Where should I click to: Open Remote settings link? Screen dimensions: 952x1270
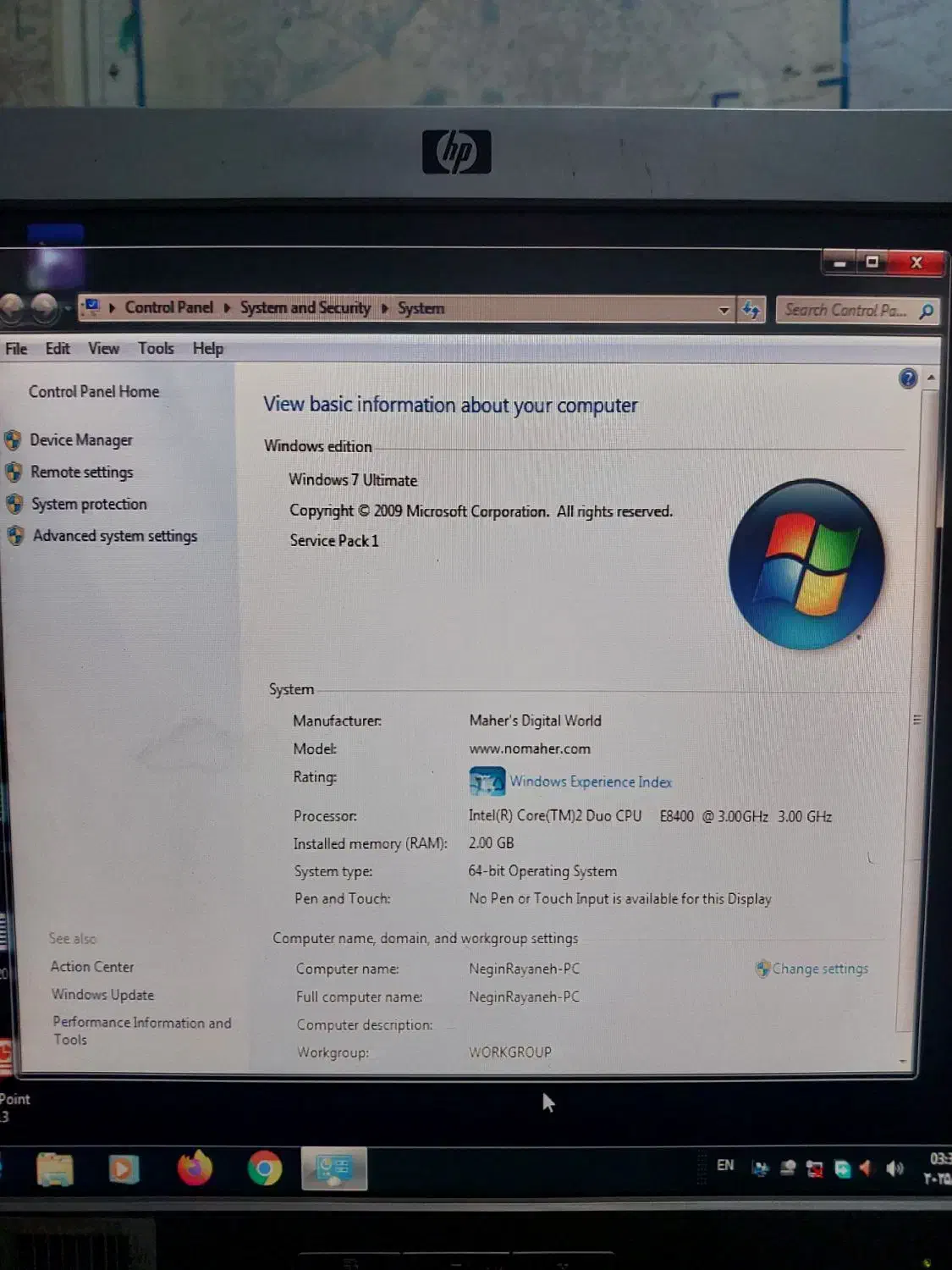tap(82, 472)
